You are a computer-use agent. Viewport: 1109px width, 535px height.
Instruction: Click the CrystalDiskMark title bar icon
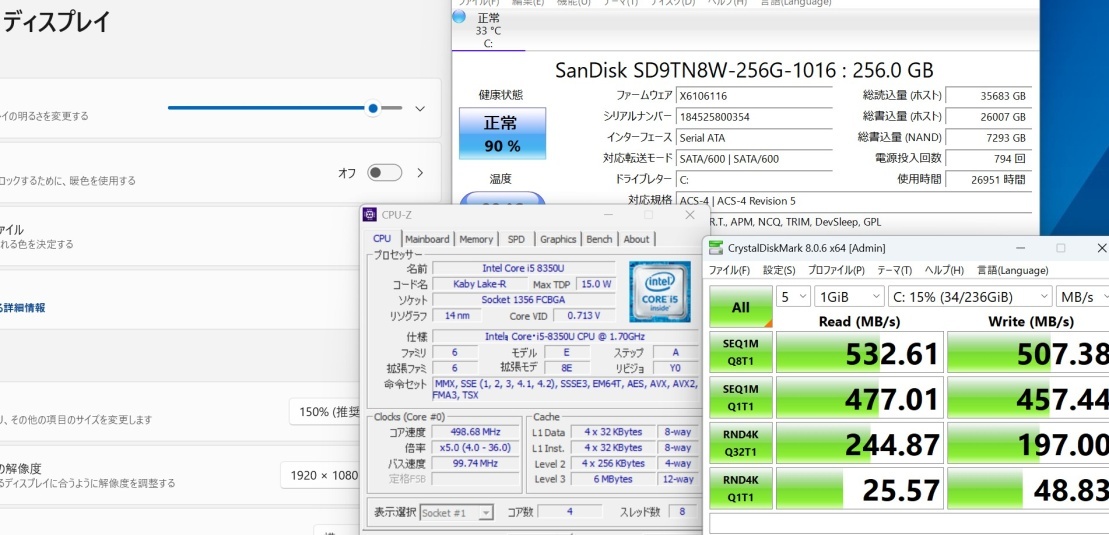tap(716, 247)
